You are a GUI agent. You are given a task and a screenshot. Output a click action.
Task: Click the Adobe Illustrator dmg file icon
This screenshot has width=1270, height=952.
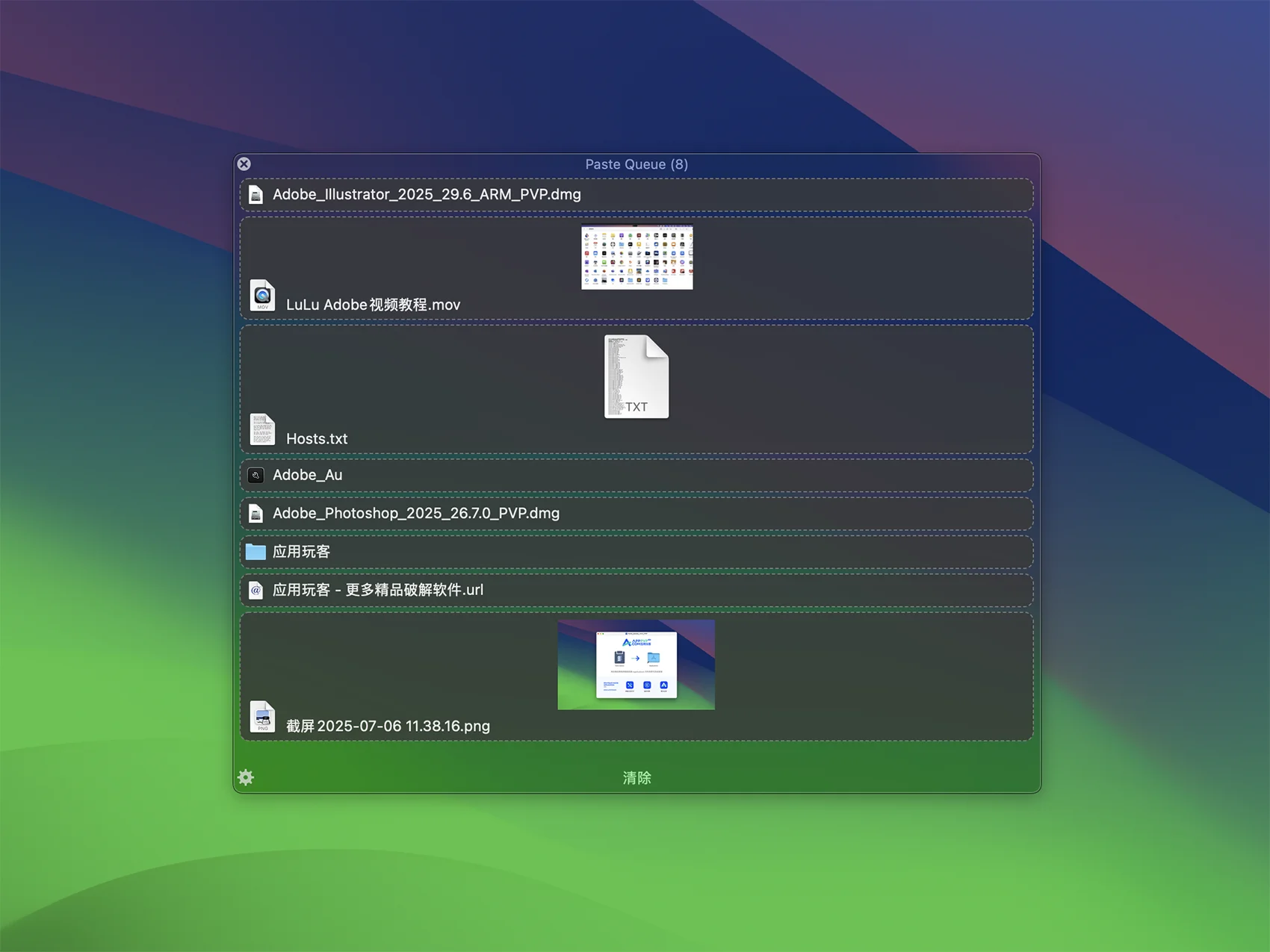[x=255, y=195]
